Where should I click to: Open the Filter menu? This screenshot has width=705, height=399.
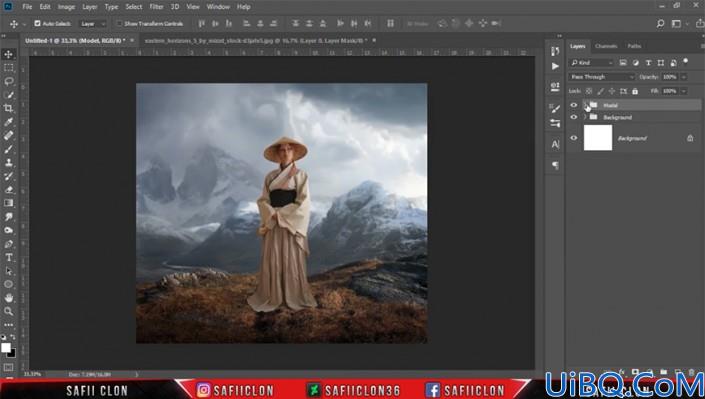156,7
